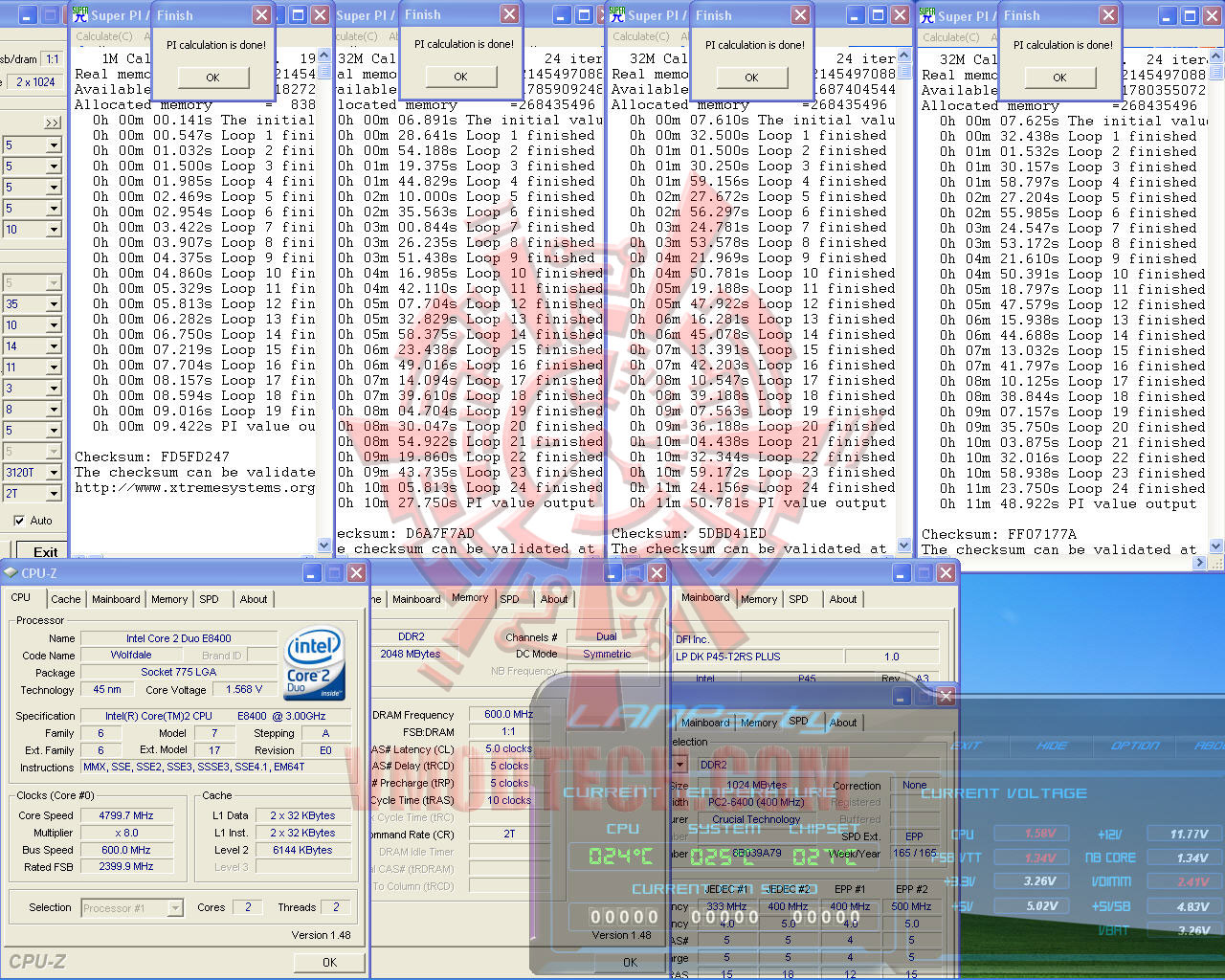Open the 2T command rate dropdown
The height and width of the screenshot is (980, 1225).
click(54, 494)
